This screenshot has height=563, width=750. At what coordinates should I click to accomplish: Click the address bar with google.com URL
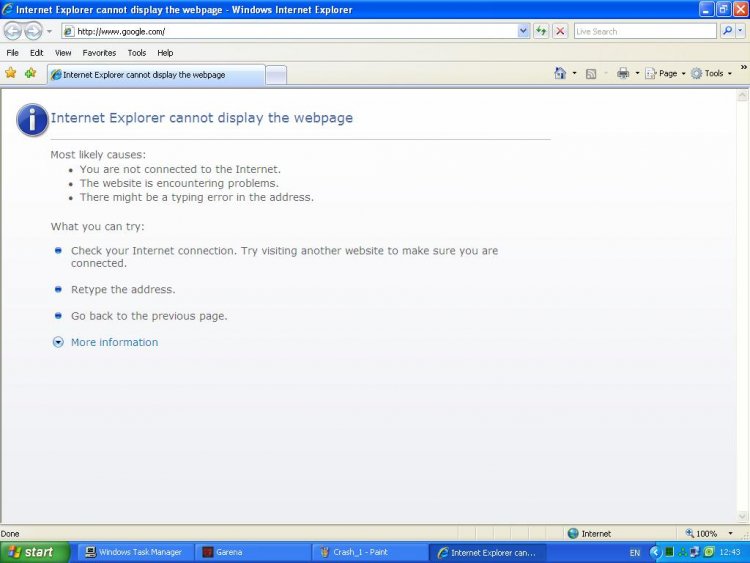289,32
